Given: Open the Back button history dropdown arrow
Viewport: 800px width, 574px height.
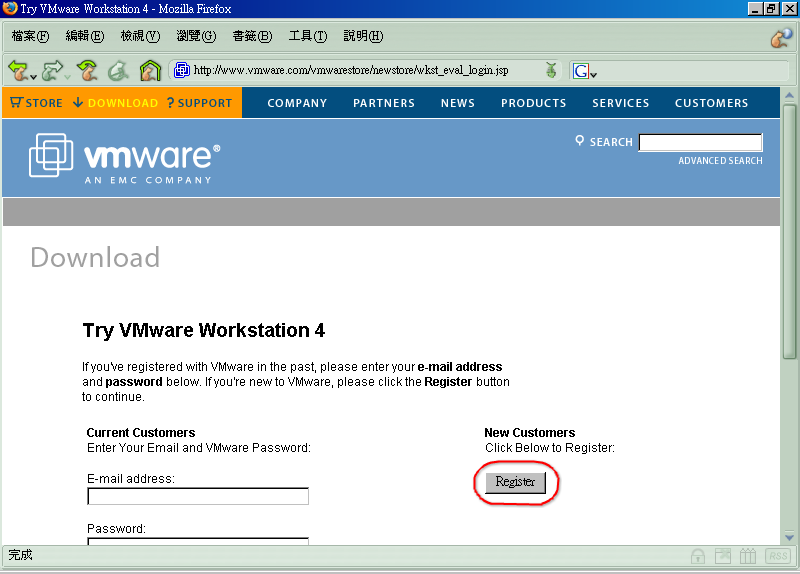Looking at the screenshot, I should click(33, 75).
